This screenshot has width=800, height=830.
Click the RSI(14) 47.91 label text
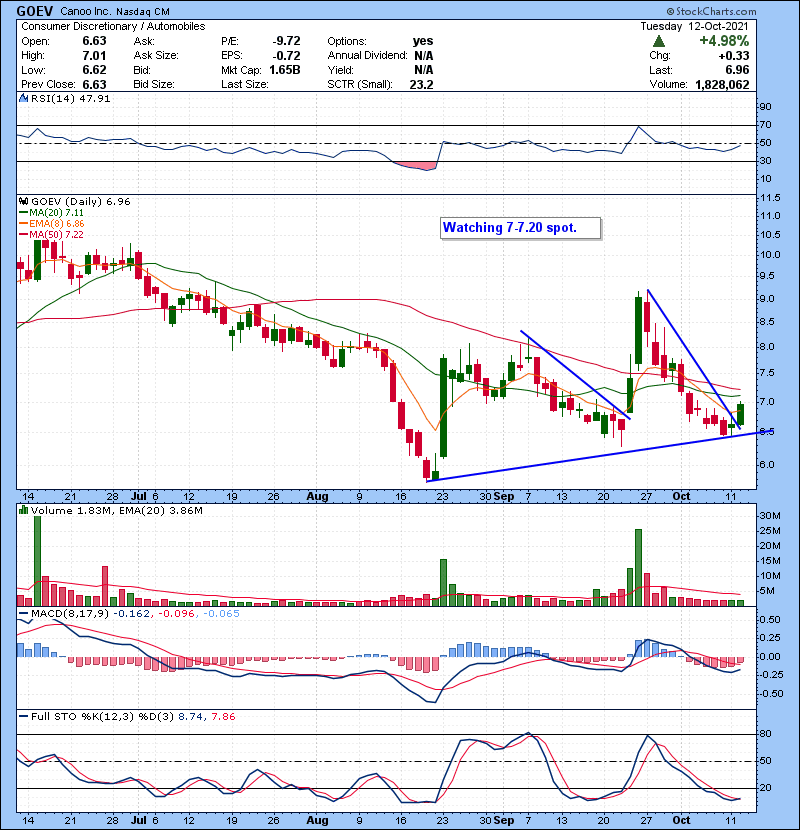70,98
